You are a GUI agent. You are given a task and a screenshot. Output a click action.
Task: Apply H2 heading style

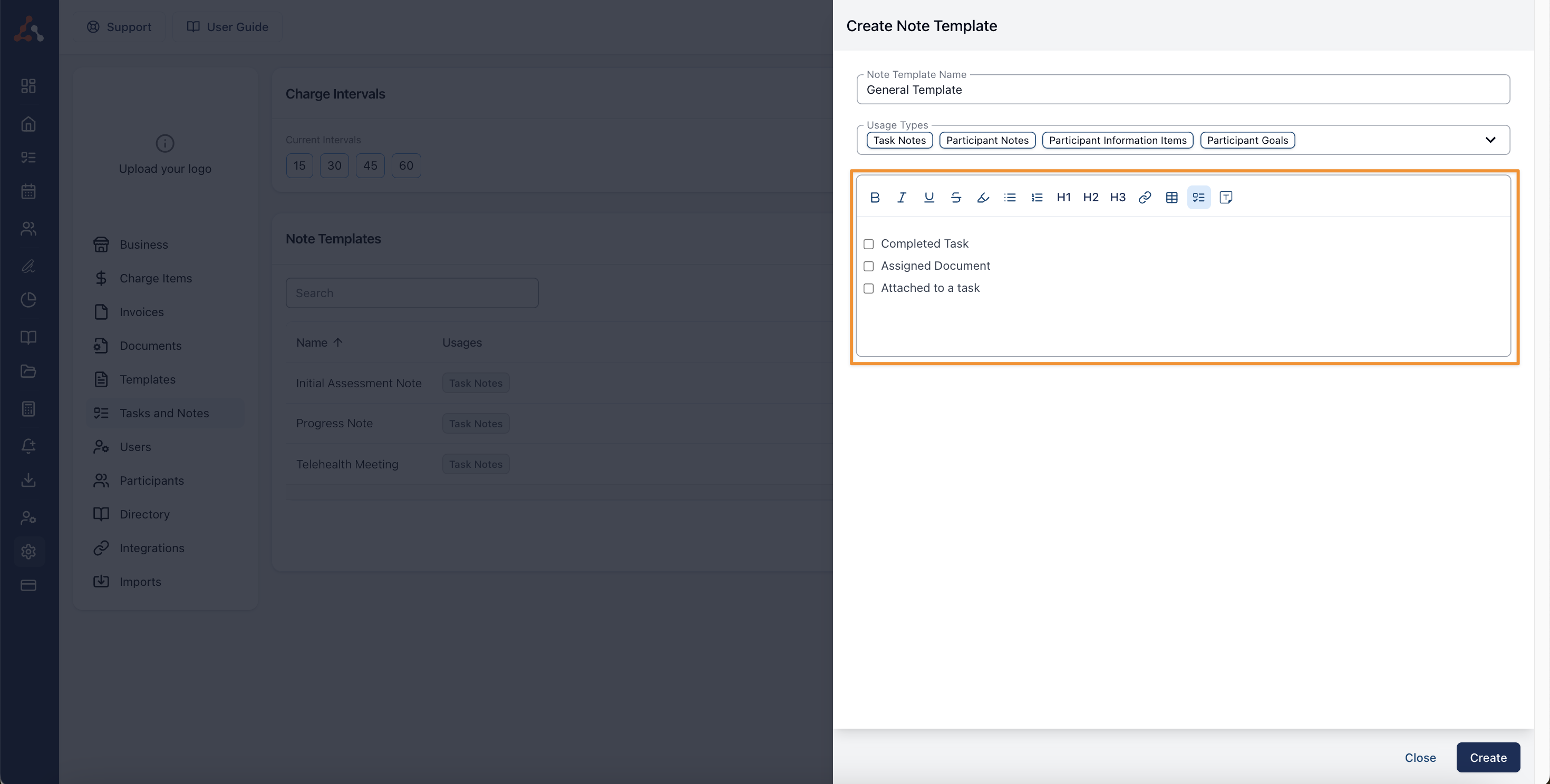click(x=1090, y=197)
